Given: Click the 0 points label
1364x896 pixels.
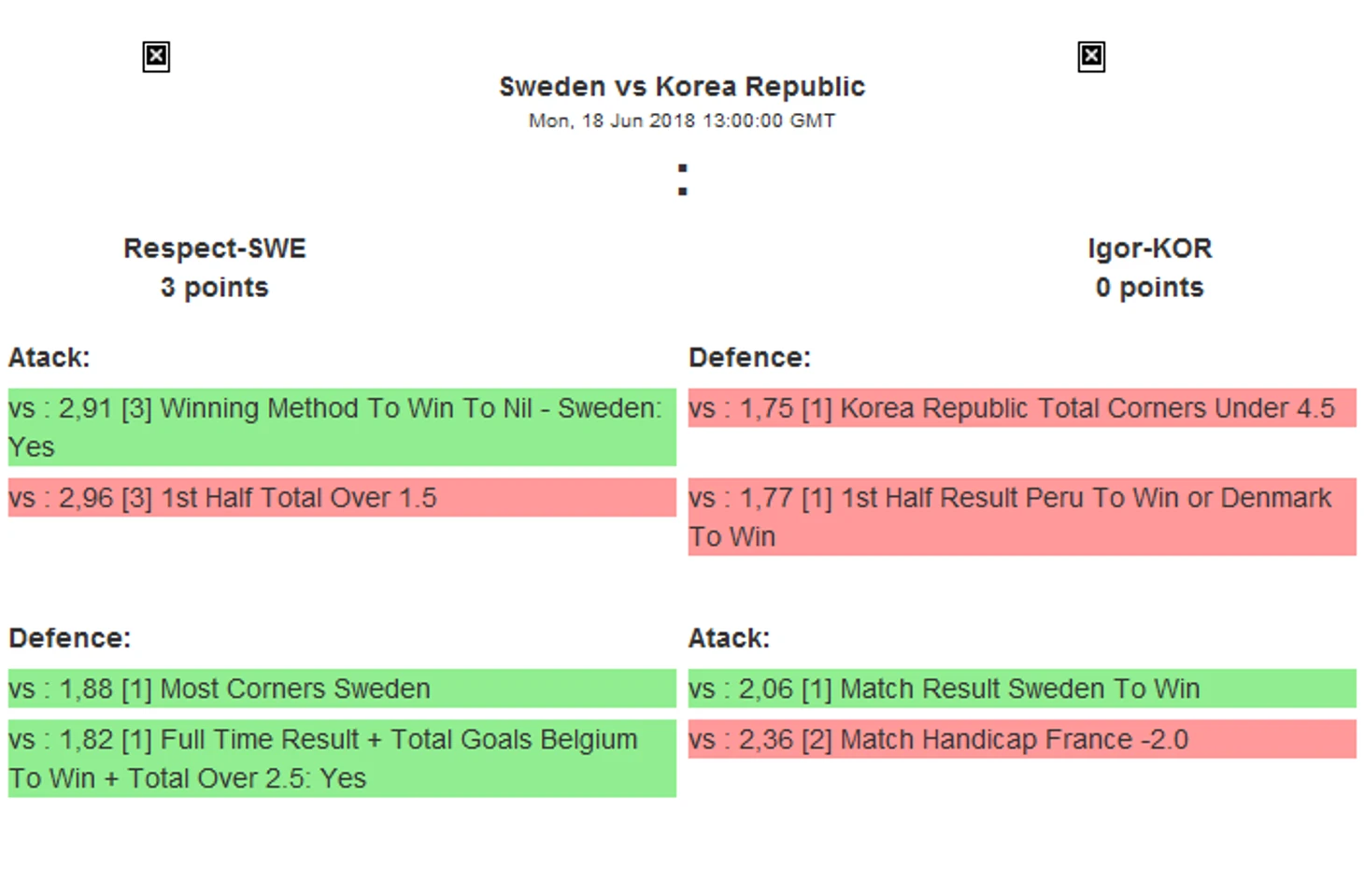Looking at the screenshot, I should [1149, 288].
